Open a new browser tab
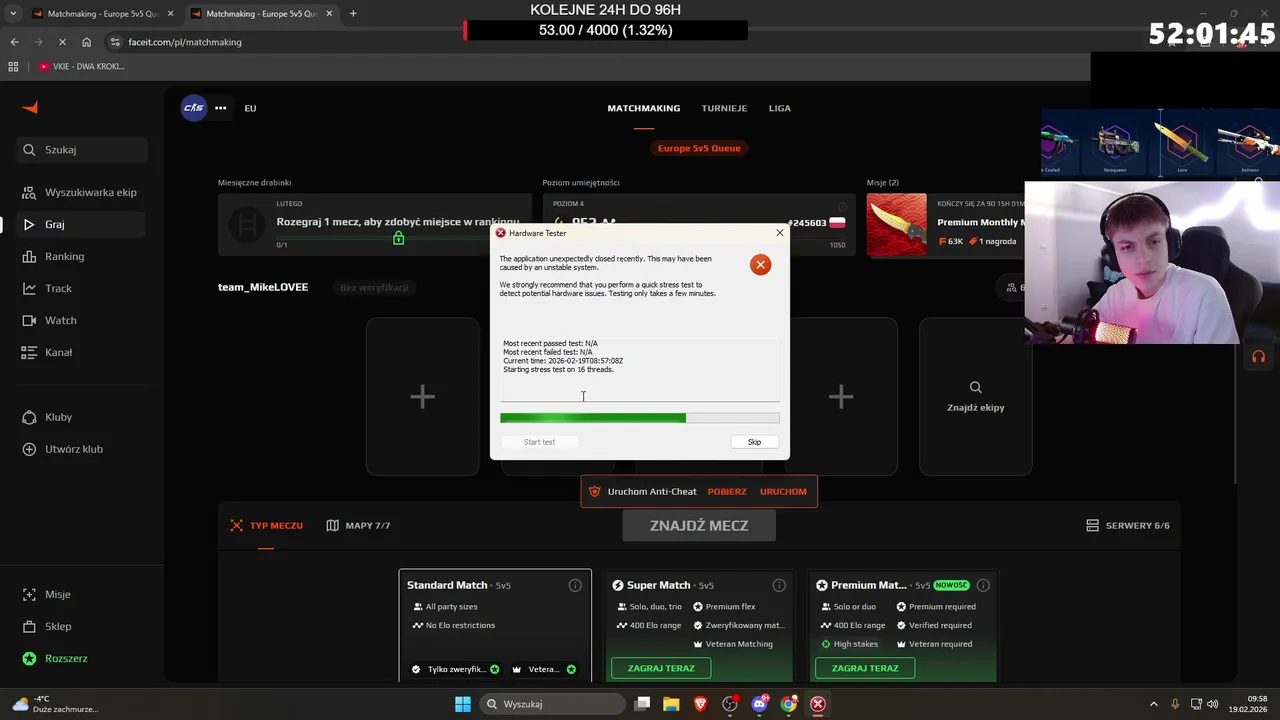This screenshot has width=1280, height=720. coord(353,14)
